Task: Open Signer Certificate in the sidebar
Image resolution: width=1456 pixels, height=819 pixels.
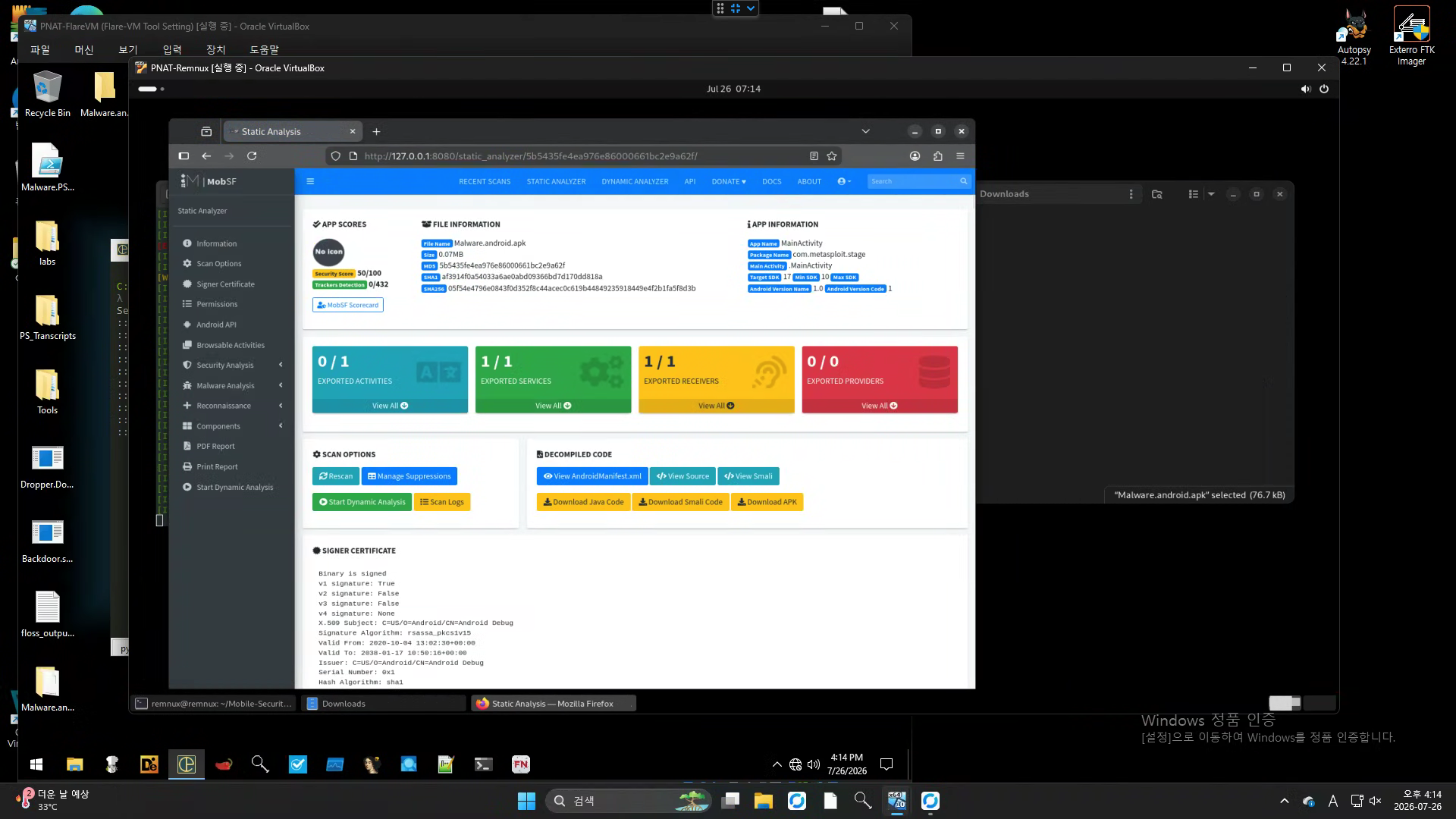Action: coord(225,284)
